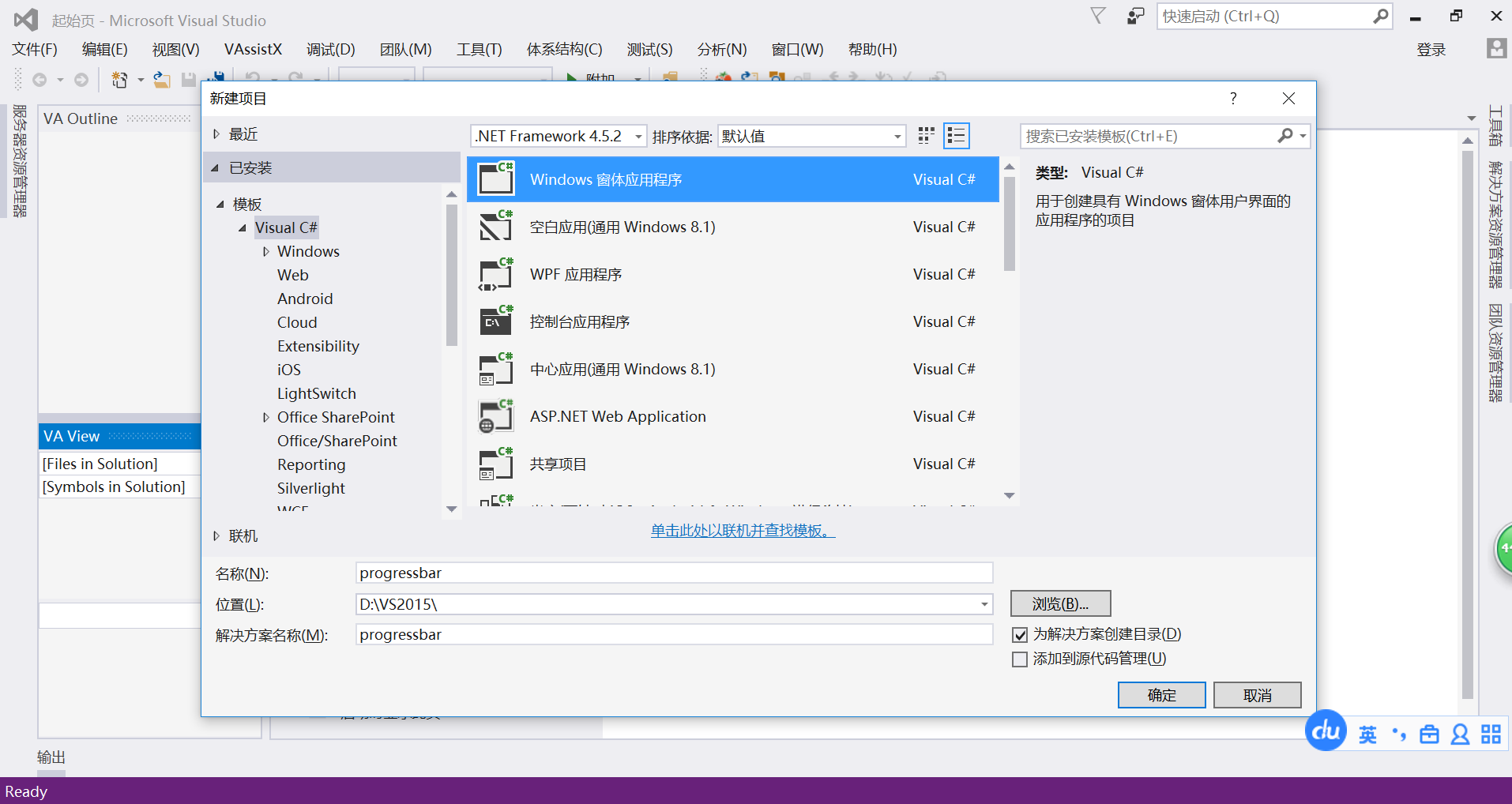Select the Windows 窗体应用程序 template icon

click(497, 178)
